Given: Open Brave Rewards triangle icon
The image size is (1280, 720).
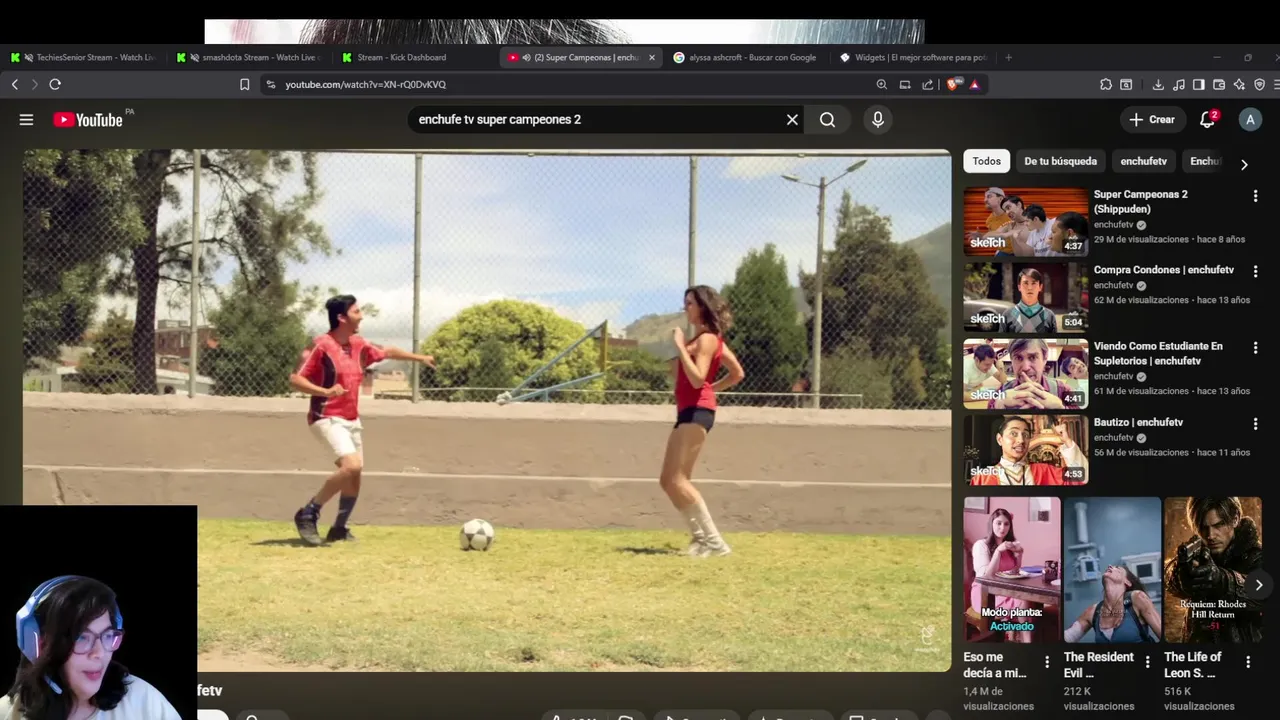Looking at the screenshot, I should pyautogui.click(x=974, y=85).
